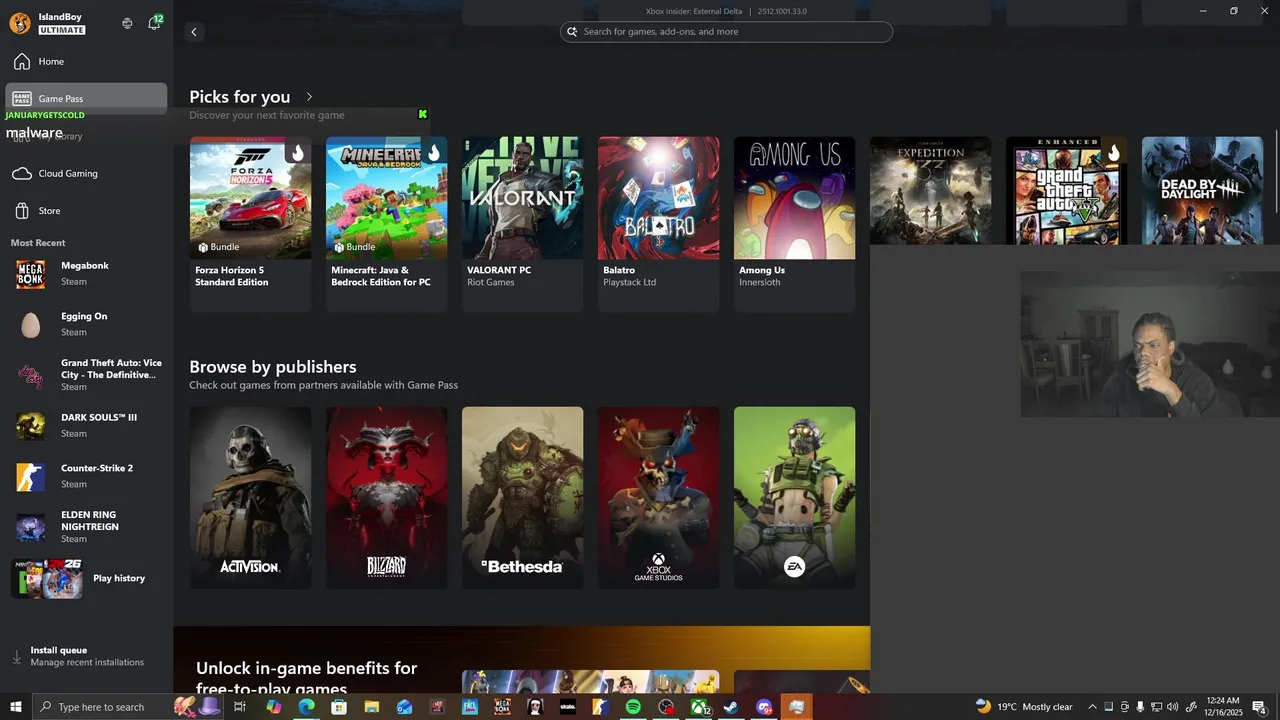1280x720 pixels.
Task: Open the Among Us game card
Action: [794, 224]
